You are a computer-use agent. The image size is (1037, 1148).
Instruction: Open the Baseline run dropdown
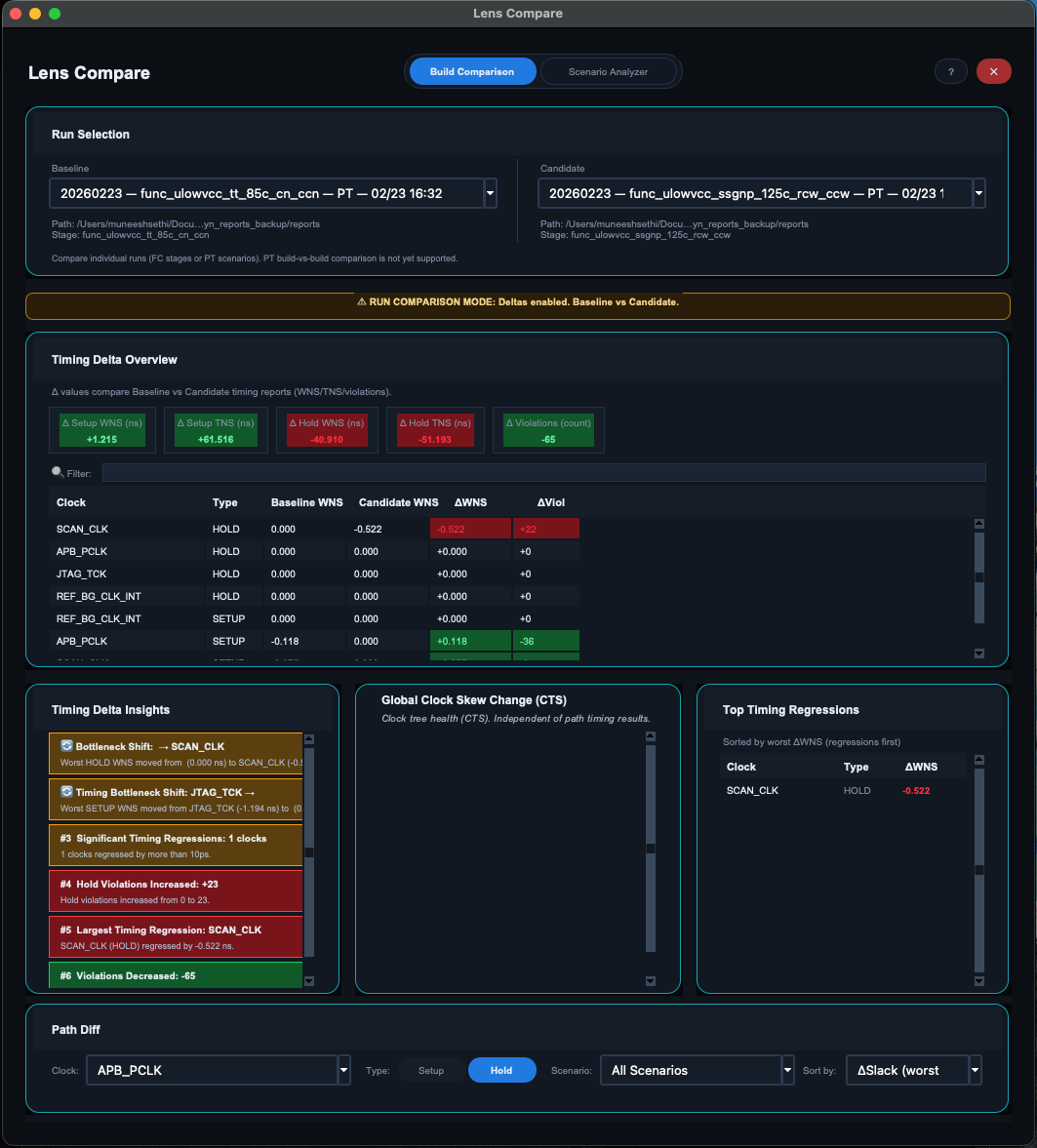[x=490, y=193]
